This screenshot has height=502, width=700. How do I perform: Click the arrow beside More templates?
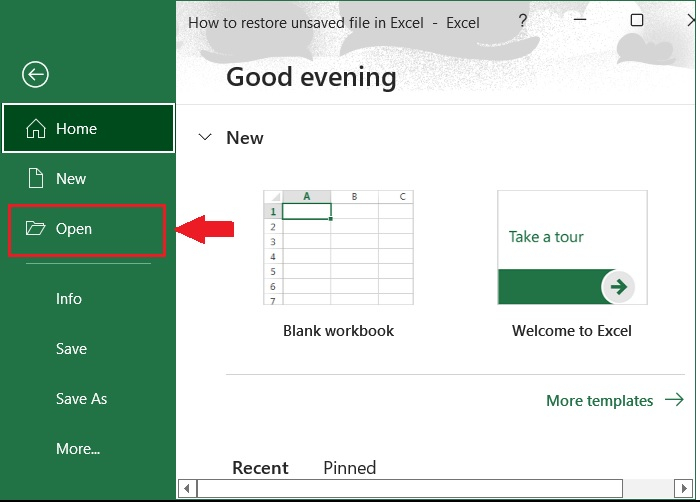pos(674,399)
